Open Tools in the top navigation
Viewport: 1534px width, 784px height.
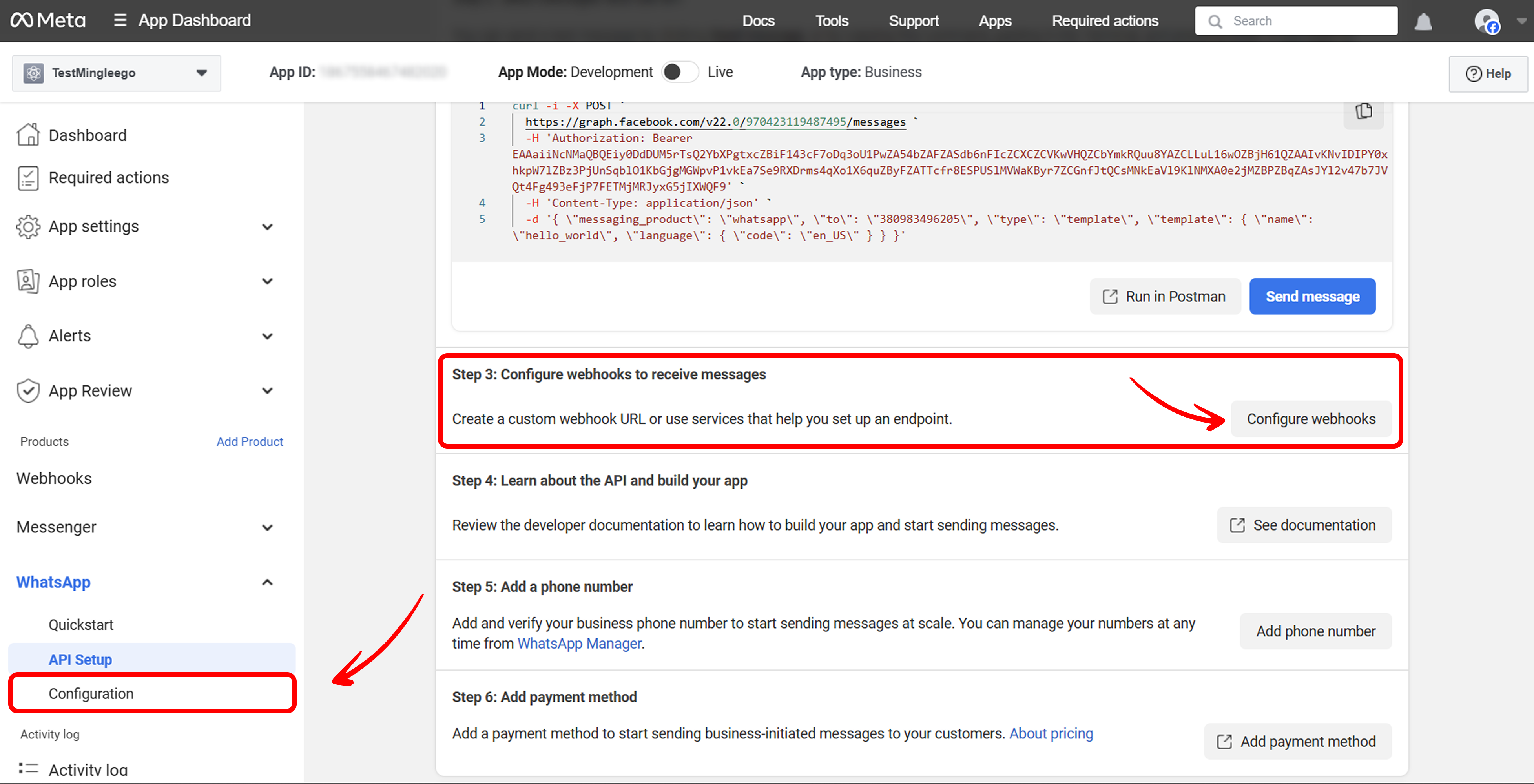[x=831, y=21]
